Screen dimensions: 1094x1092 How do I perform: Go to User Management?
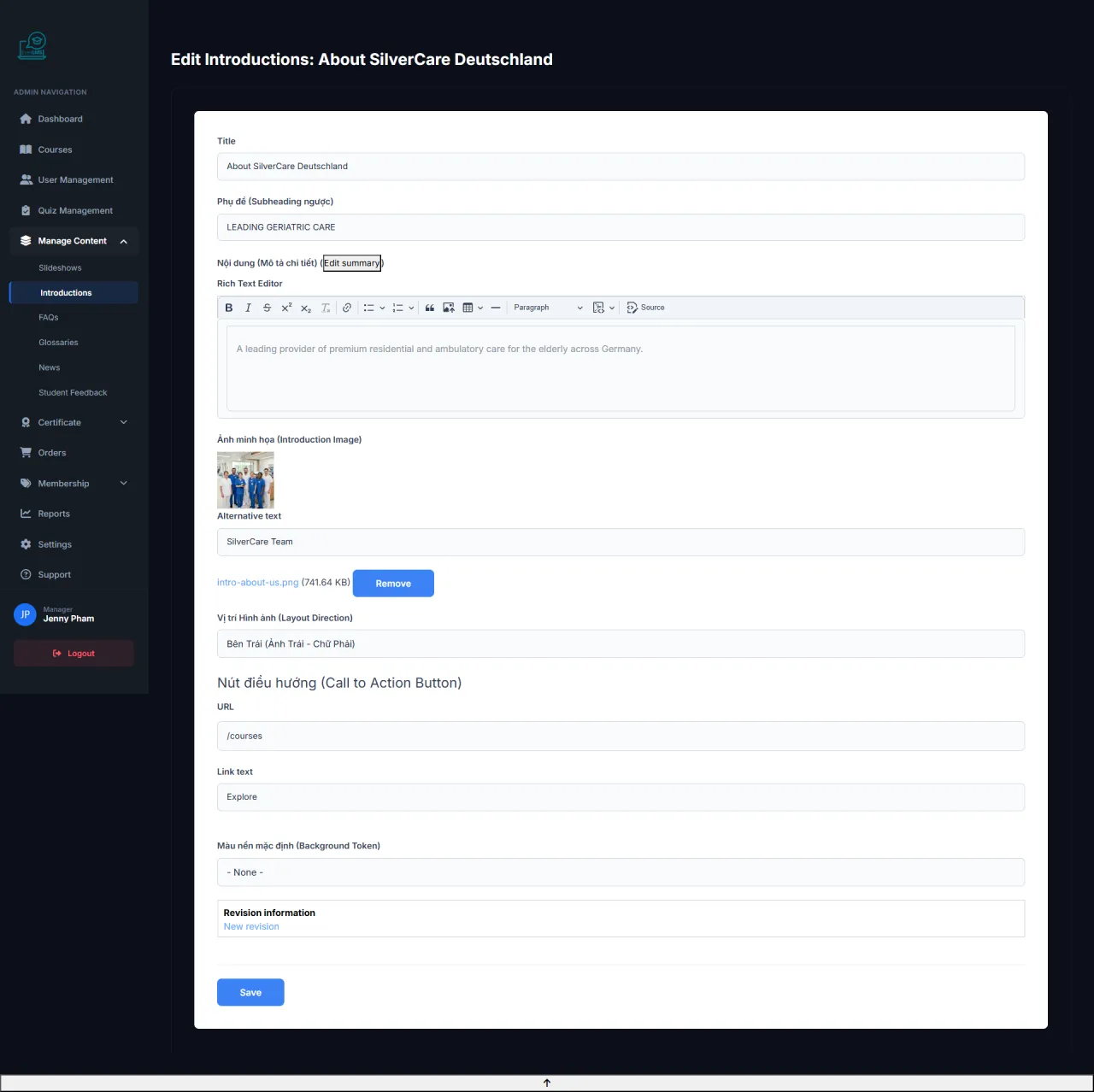click(x=74, y=180)
